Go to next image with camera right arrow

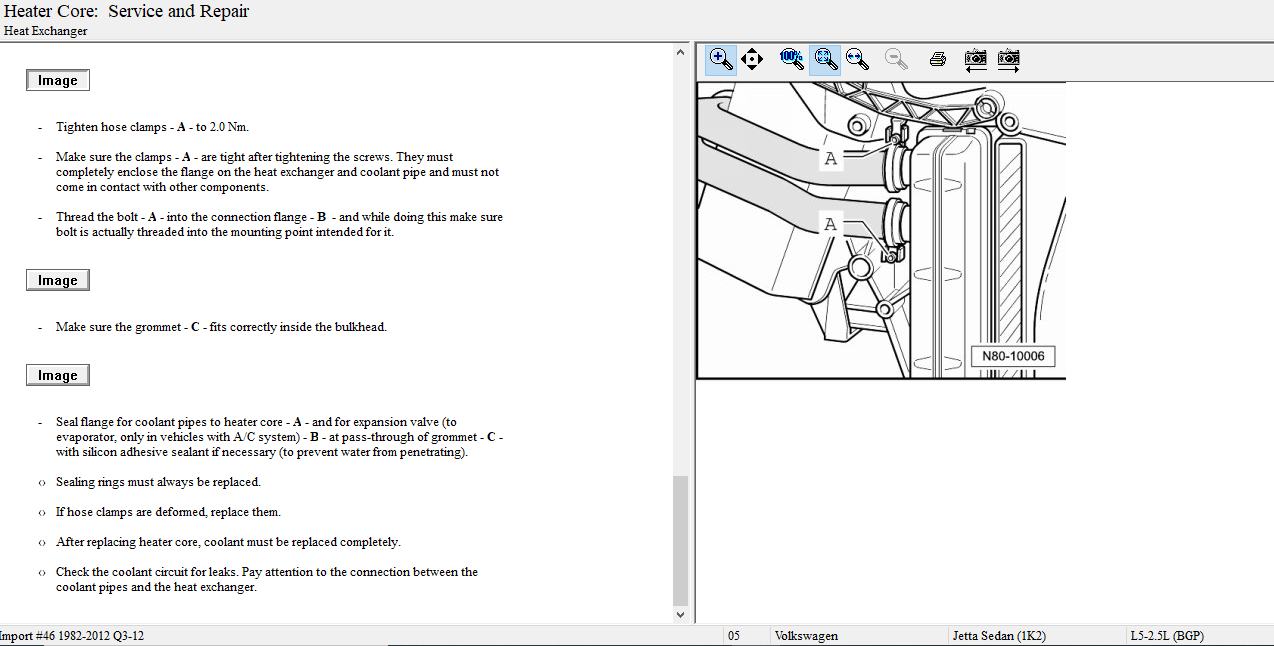pyautogui.click(x=1008, y=59)
